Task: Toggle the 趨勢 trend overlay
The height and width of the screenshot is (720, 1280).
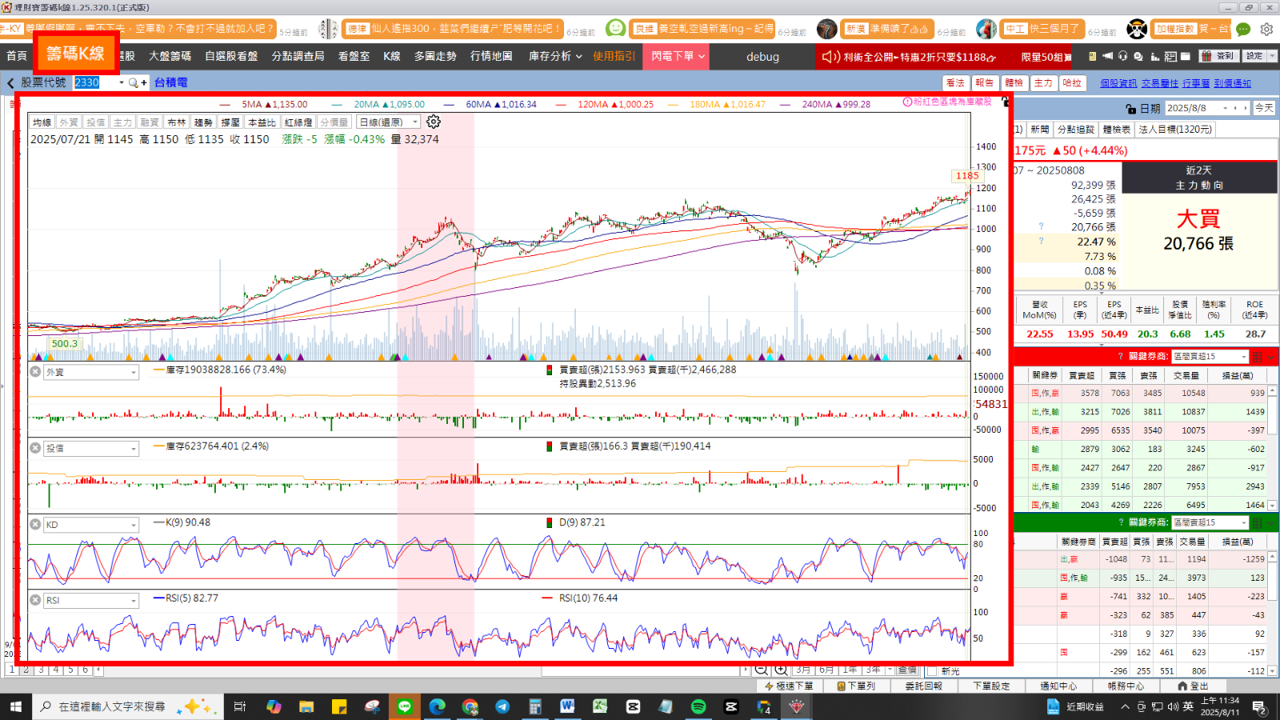Action: [203, 122]
